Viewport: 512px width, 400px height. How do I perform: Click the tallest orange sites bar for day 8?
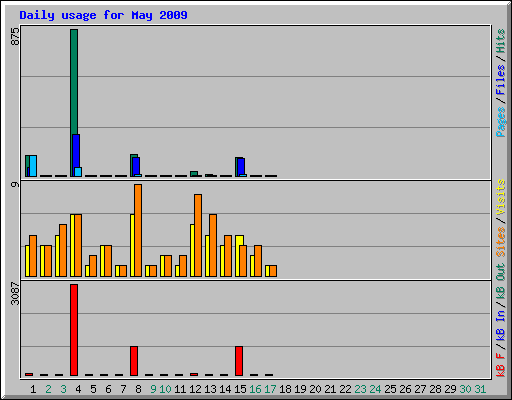coord(138,230)
